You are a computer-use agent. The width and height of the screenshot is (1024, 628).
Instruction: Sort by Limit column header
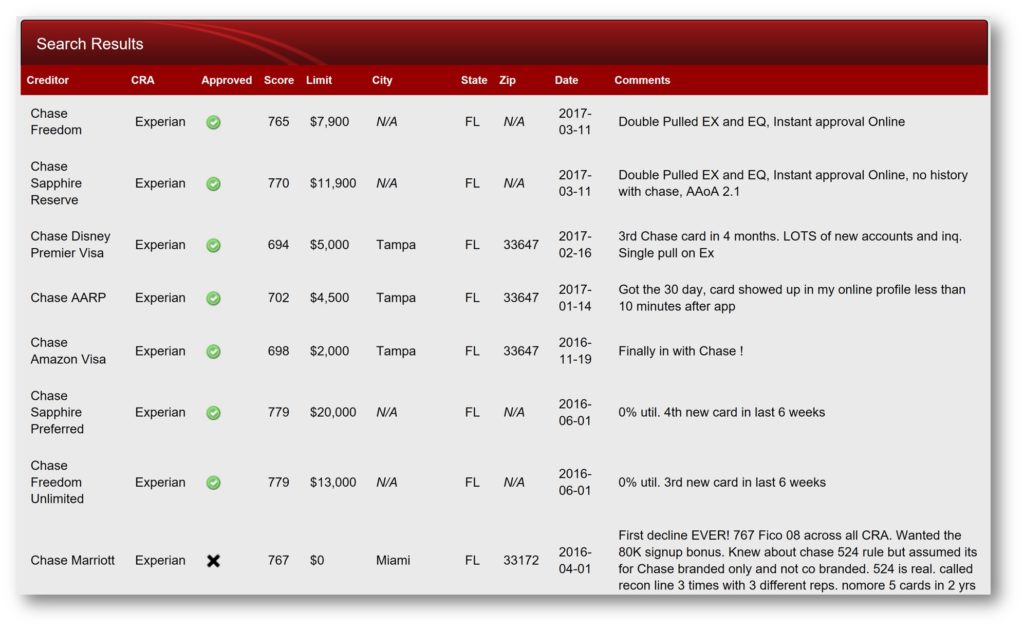319,80
